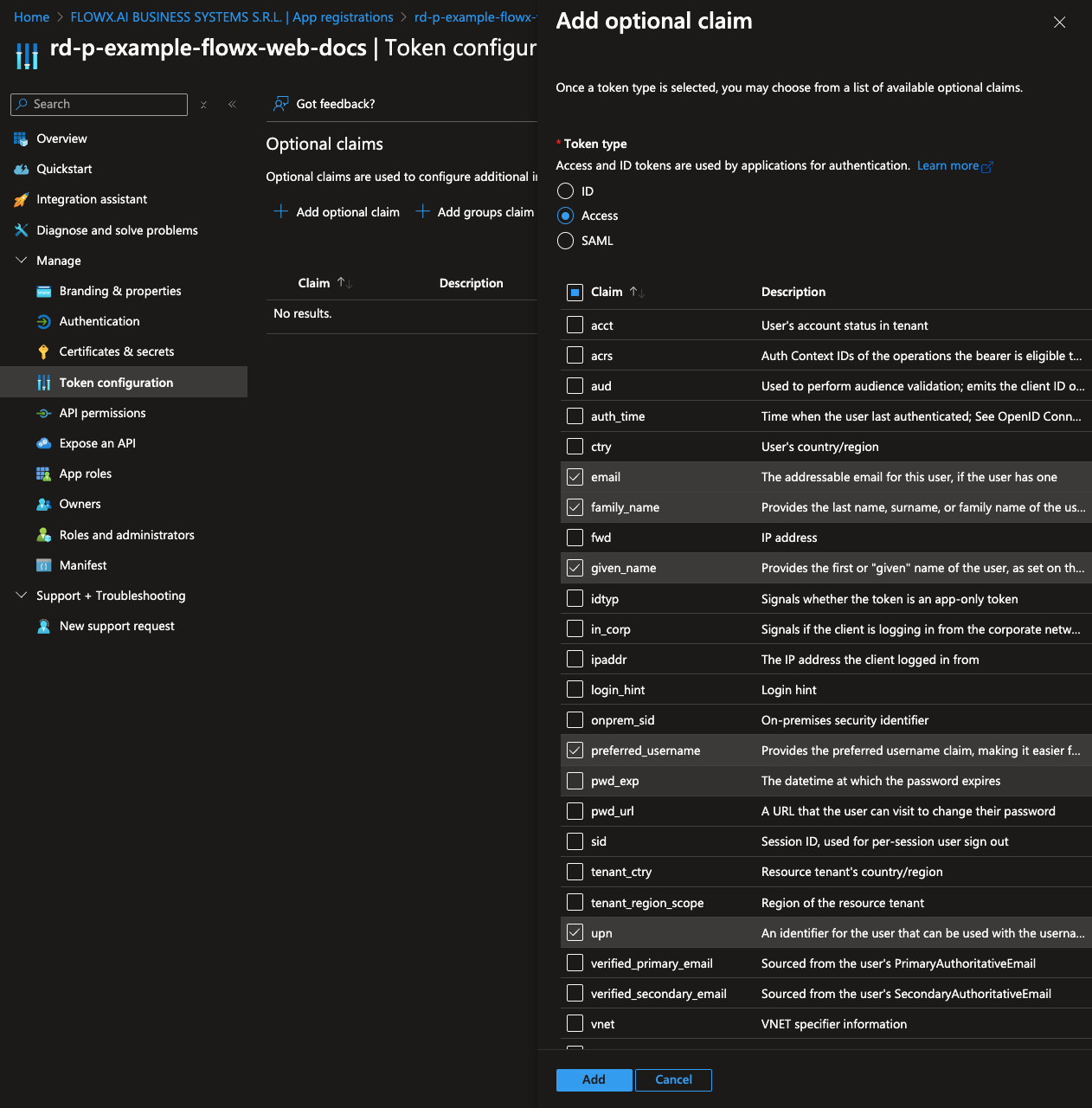Clear the sidebar search with X icon

[203, 105]
